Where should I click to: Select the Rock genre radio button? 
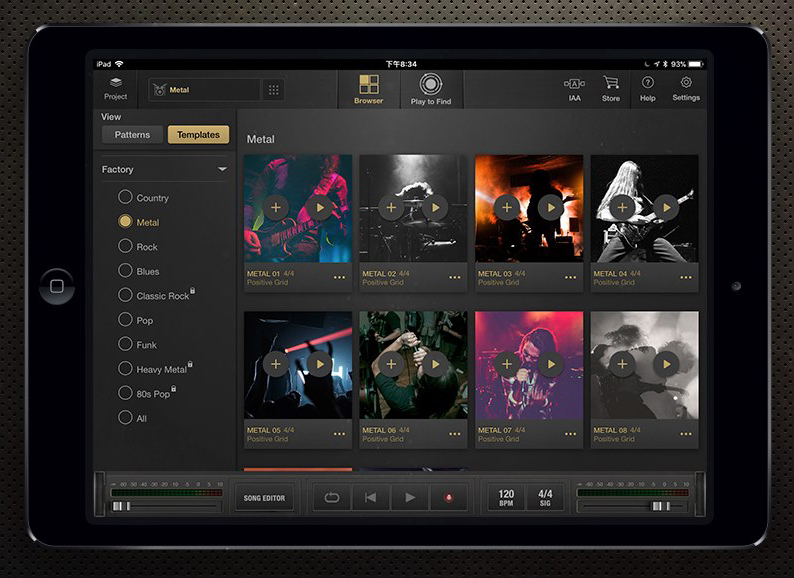125,246
